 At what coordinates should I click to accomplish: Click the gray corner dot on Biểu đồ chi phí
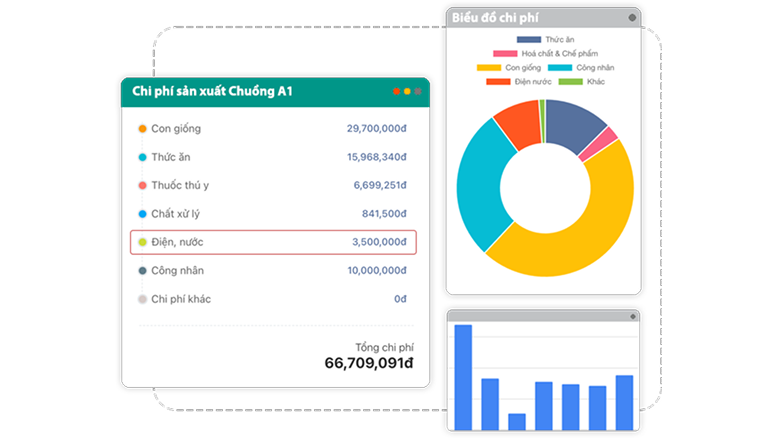click(x=631, y=17)
